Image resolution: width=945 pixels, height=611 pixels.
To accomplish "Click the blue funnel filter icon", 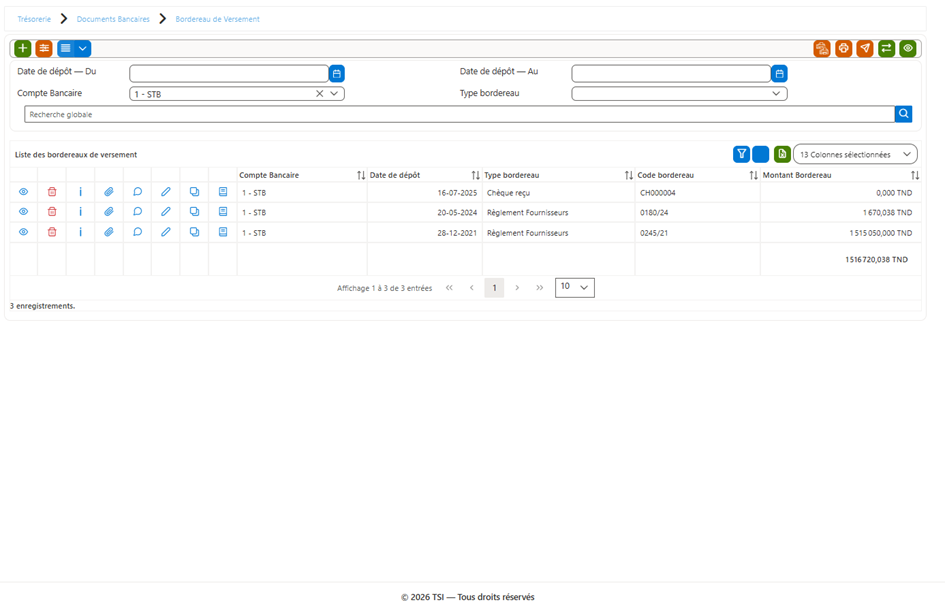I will [x=741, y=154].
